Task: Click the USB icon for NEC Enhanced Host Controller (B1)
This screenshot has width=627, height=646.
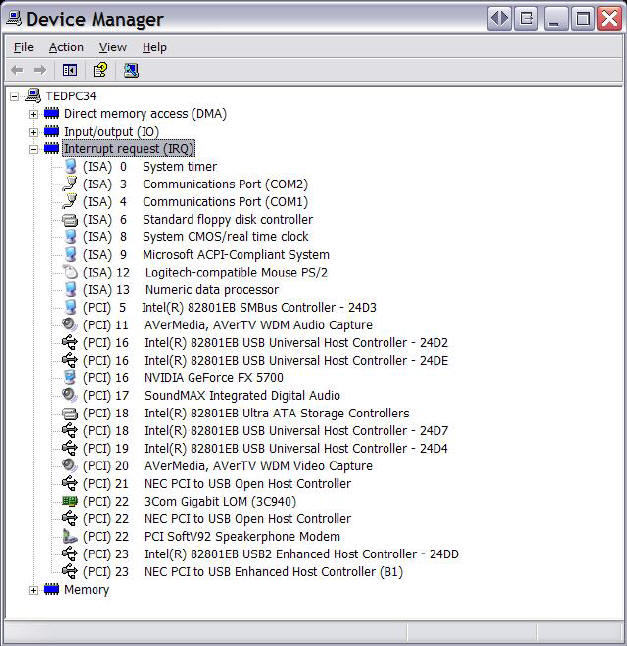Action: coord(70,571)
